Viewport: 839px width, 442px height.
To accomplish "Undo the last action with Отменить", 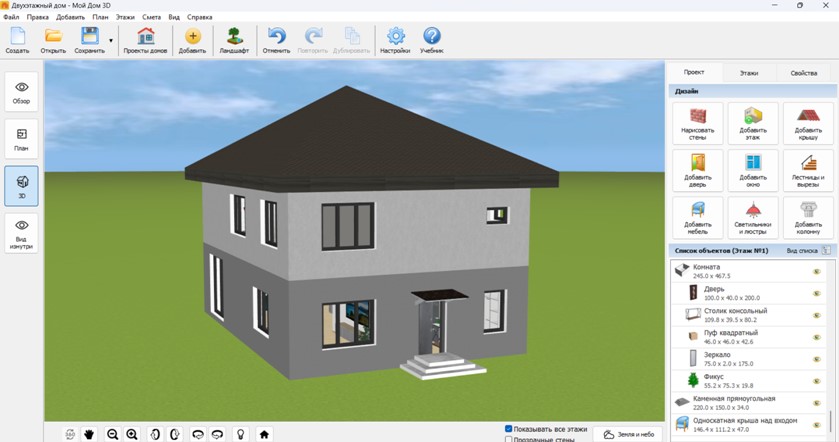I will pyautogui.click(x=276, y=40).
